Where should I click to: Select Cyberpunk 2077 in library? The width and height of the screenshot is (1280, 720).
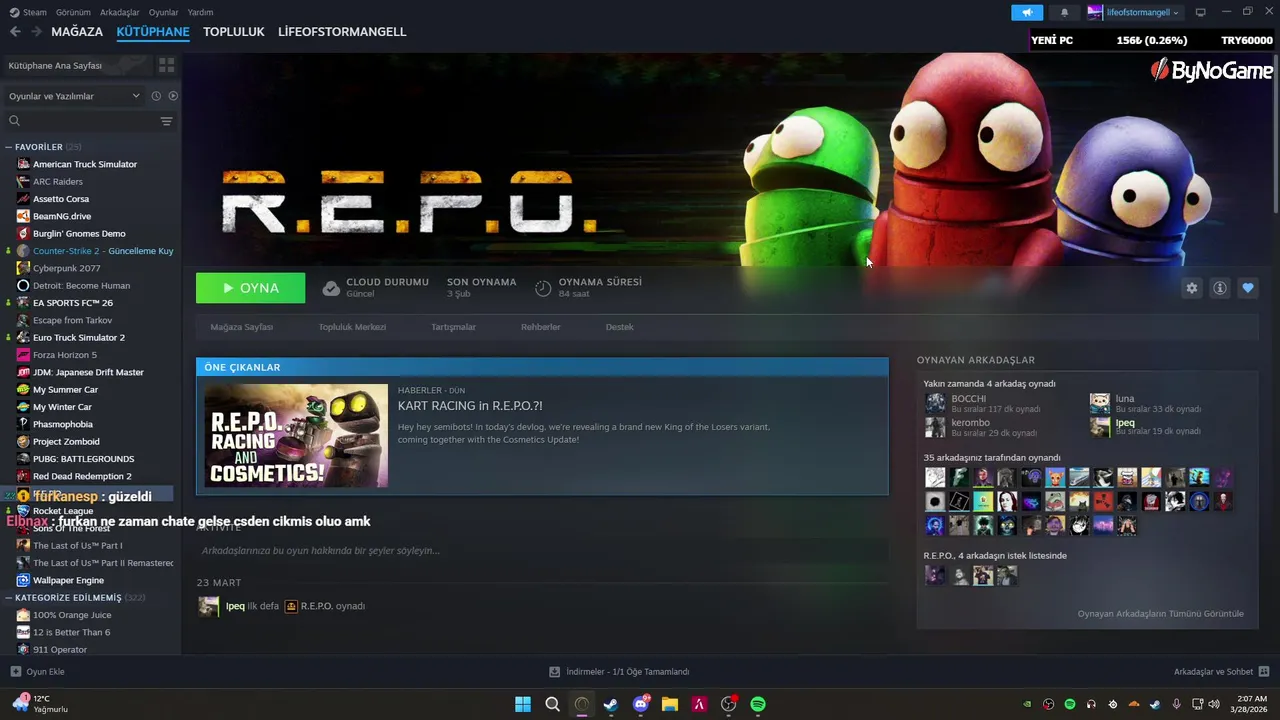67,268
